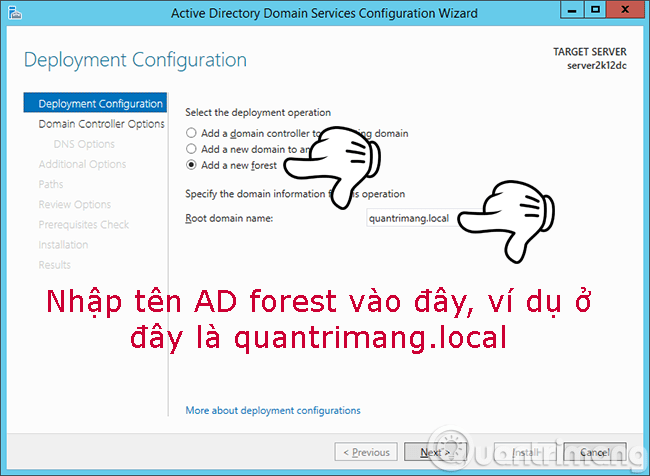The height and width of the screenshot is (476, 650).
Task: Select Deployment Configuration step in sidebar
Action: click(x=95, y=103)
